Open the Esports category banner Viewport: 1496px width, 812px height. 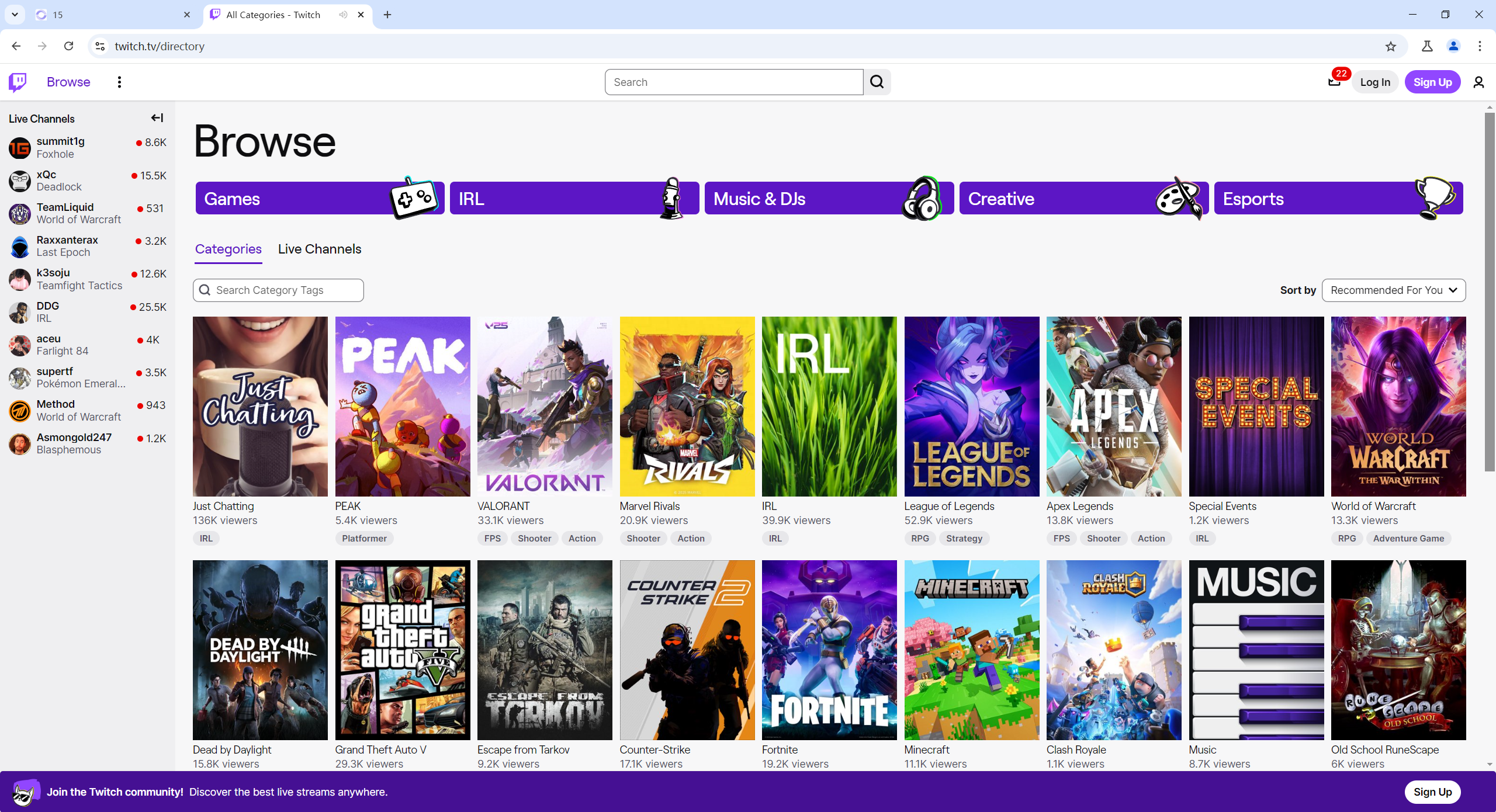[x=1338, y=199]
